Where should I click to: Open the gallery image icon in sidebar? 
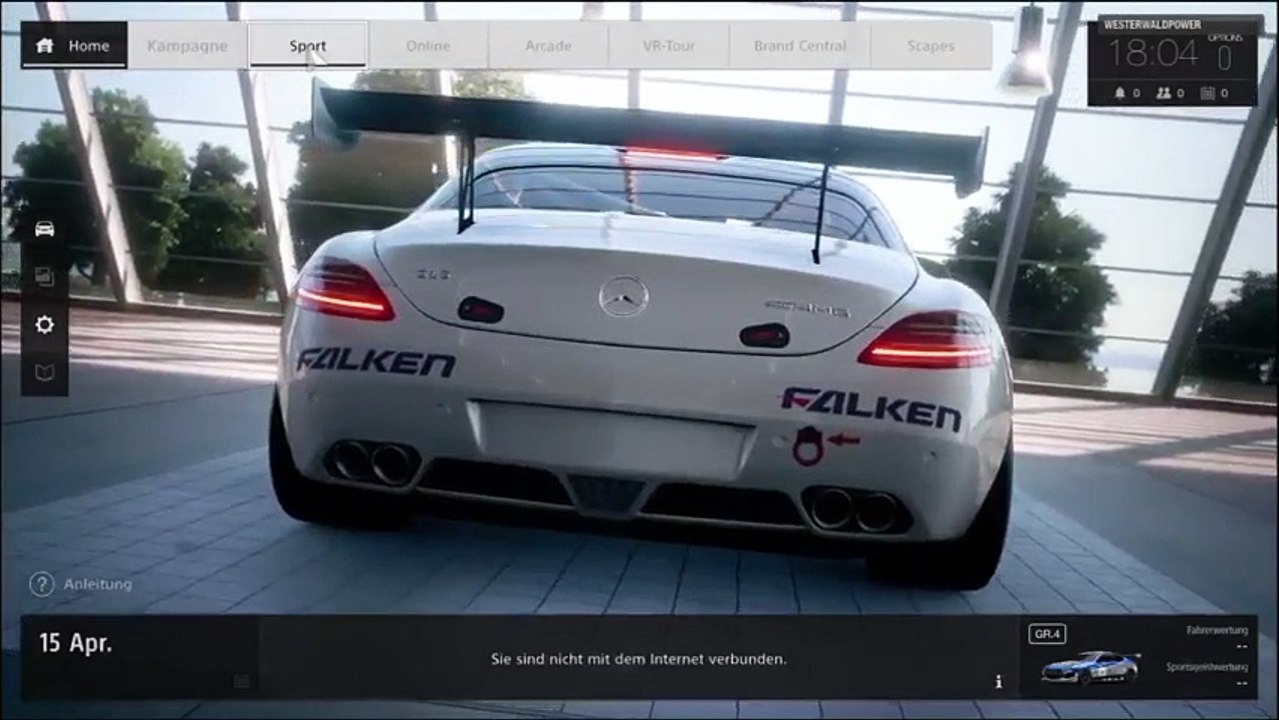point(44,277)
